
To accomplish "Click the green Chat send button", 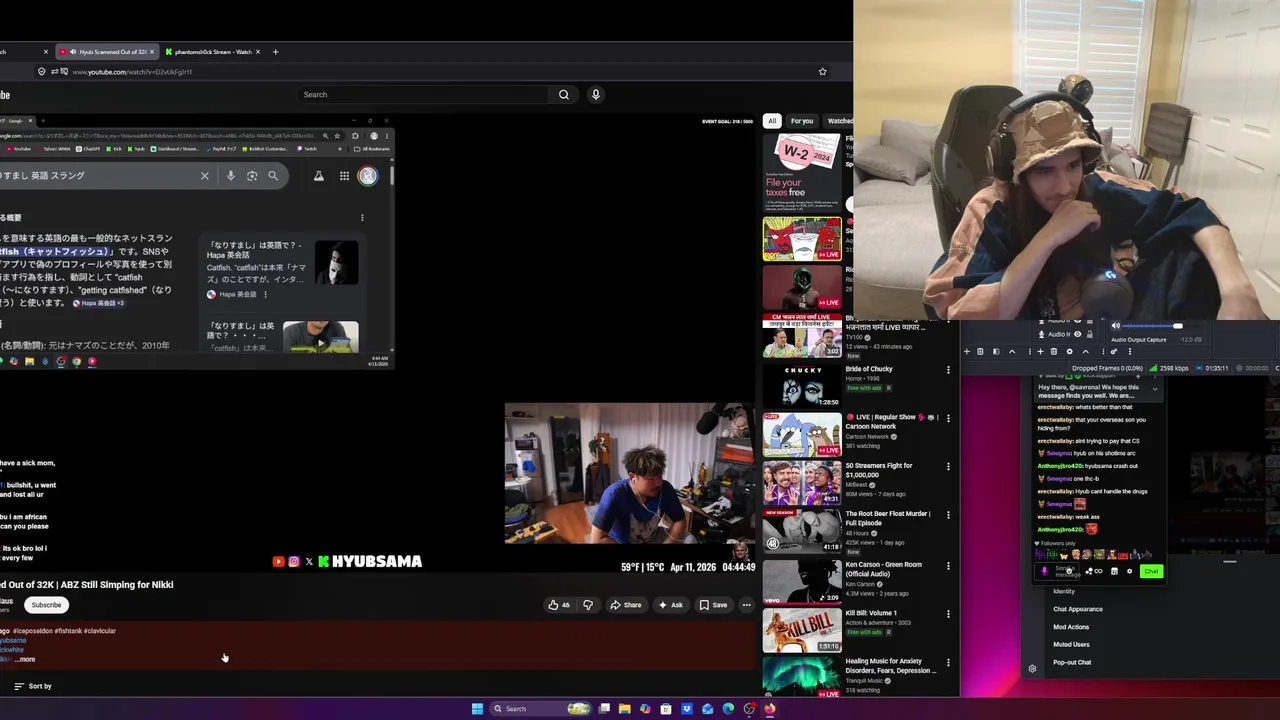I will pos(1151,571).
